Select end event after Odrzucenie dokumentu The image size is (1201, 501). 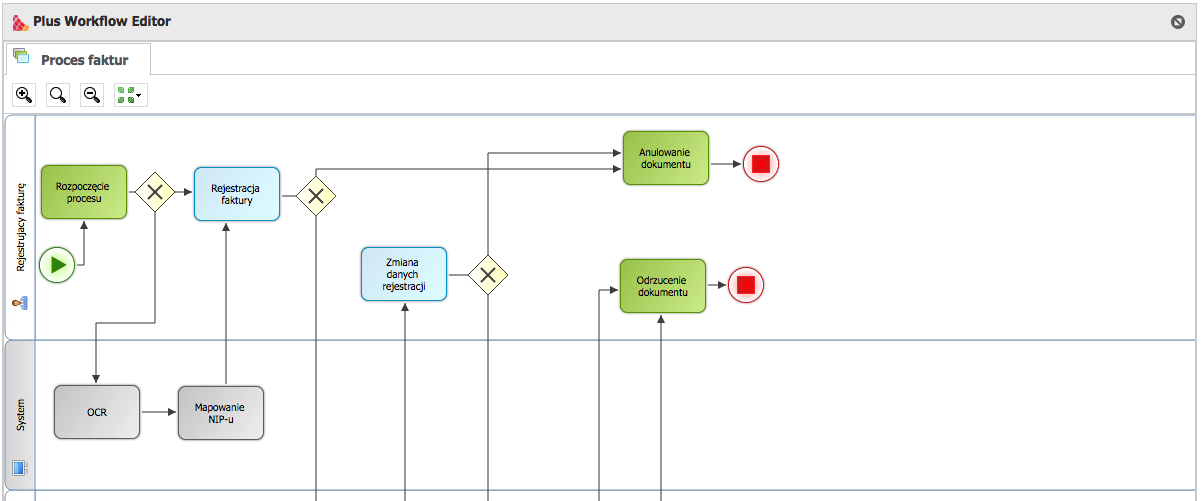tap(745, 285)
